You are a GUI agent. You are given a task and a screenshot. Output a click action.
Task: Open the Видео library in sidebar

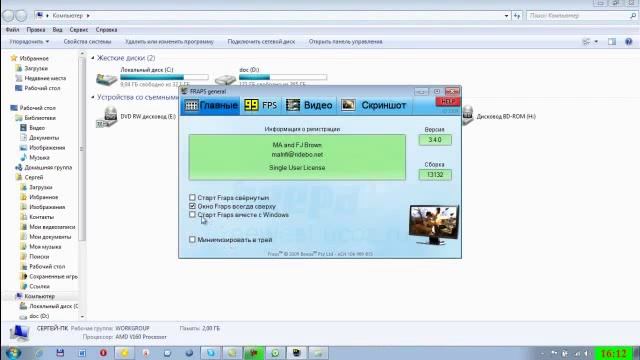click(37, 128)
